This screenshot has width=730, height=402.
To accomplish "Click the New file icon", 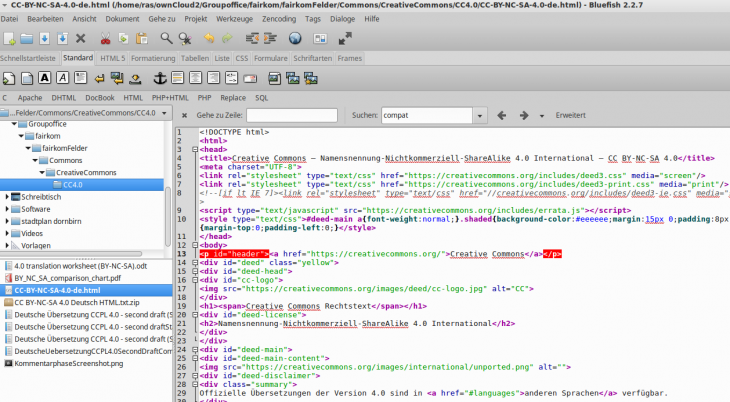I will click(x=10, y=39).
